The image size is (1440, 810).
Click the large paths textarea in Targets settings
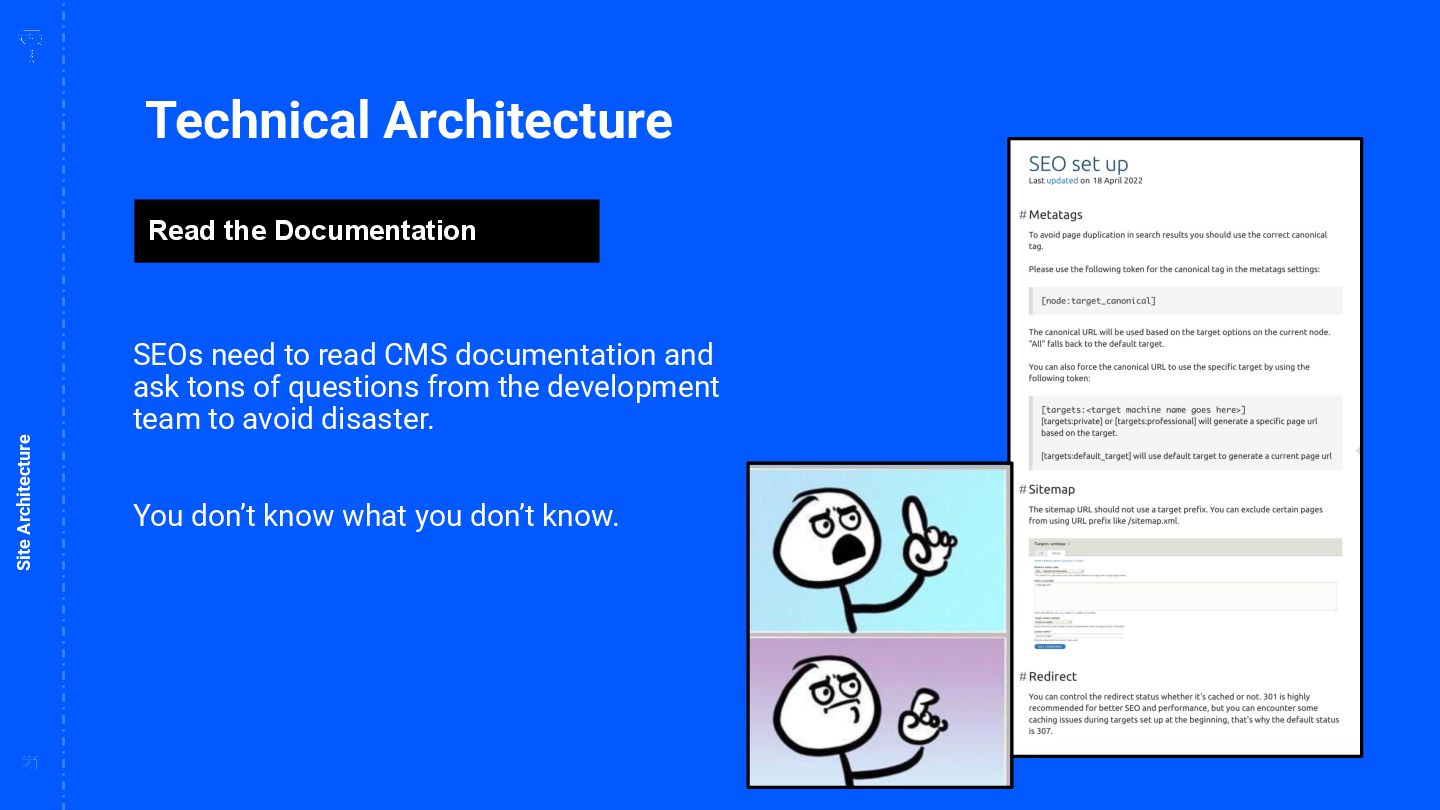click(1185, 596)
